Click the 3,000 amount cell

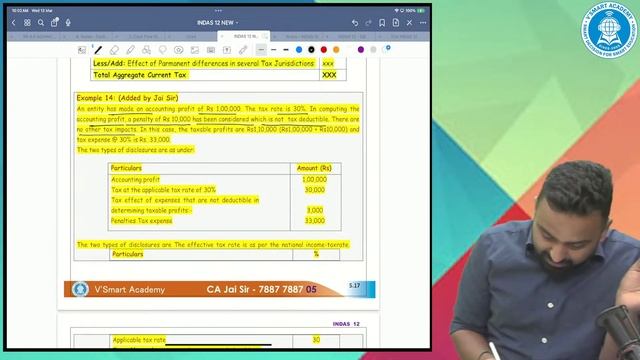tap(315, 210)
